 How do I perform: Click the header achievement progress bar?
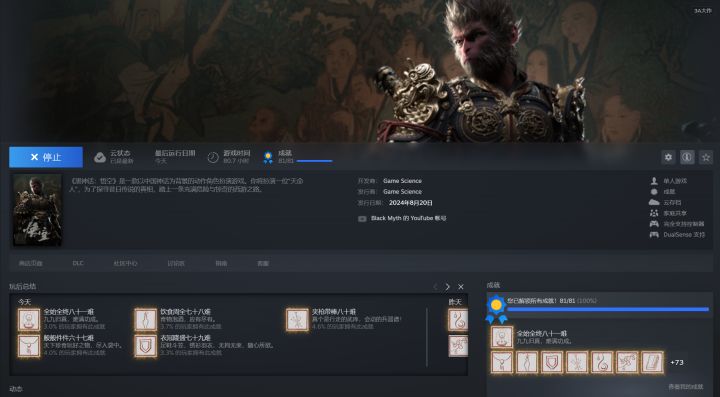pyautogui.click(x=314, y=161)
